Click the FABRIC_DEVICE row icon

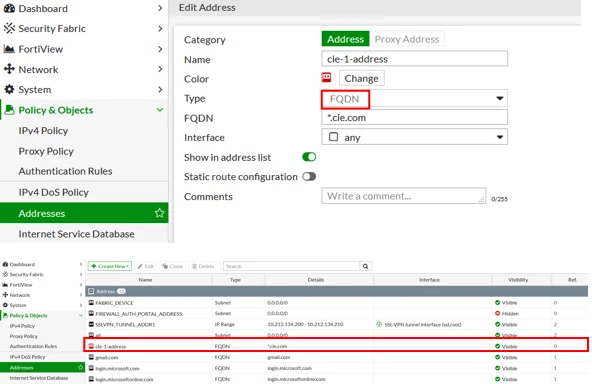coord(91,302)
